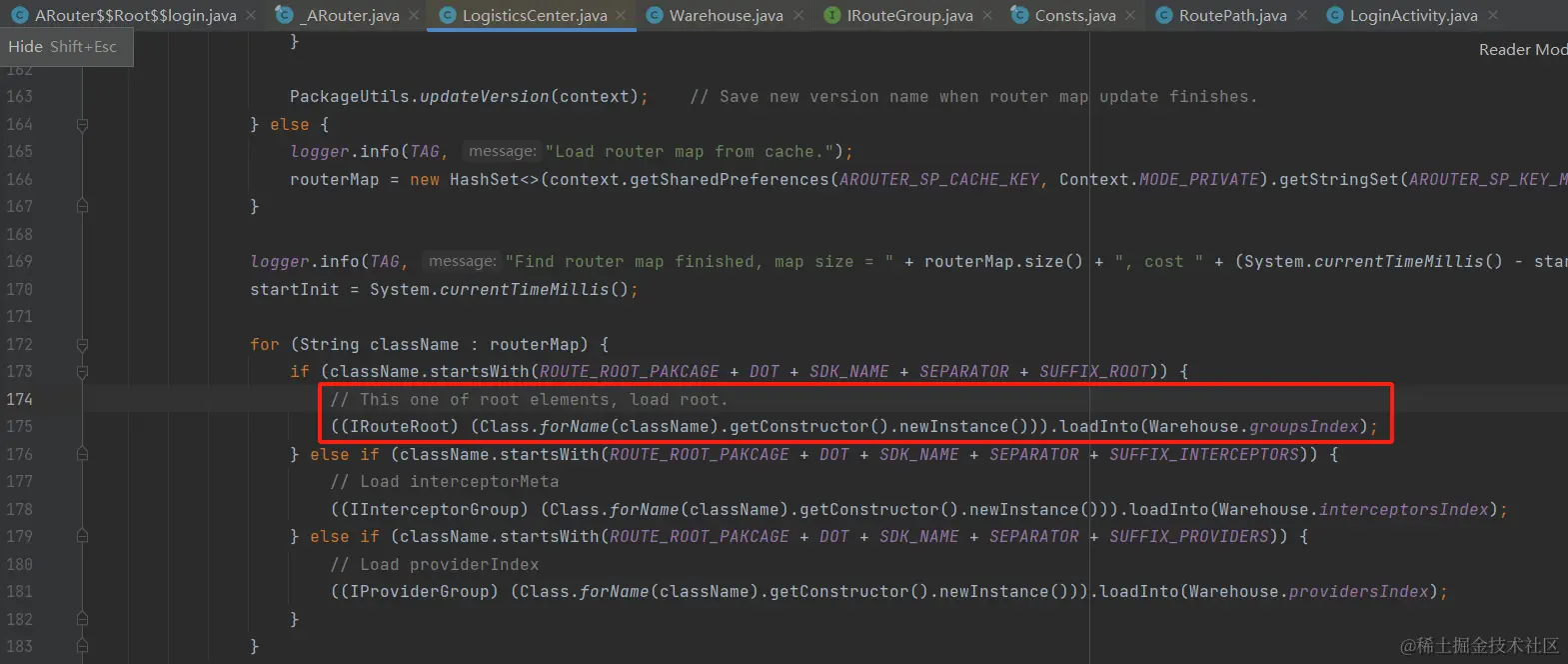The height and width of the screenshot is (664, 1568).
Task: Click IRouteRoot cast on line 175
Action: (400, 427)
